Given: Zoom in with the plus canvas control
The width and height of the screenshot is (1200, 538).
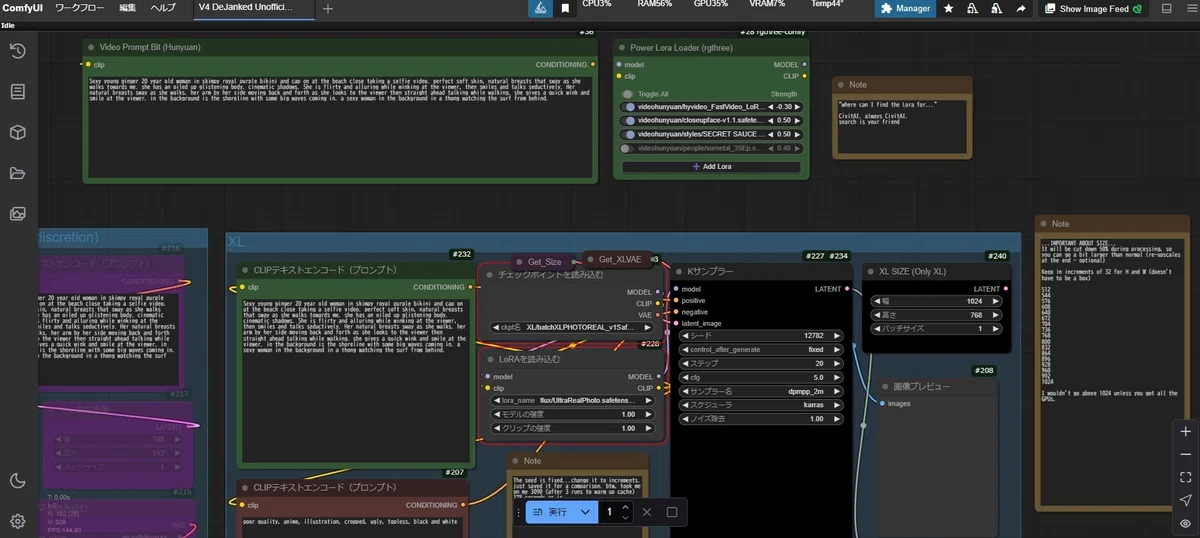Looking at the screenshot, I should pyautogui.click(x=1185, y=432).
